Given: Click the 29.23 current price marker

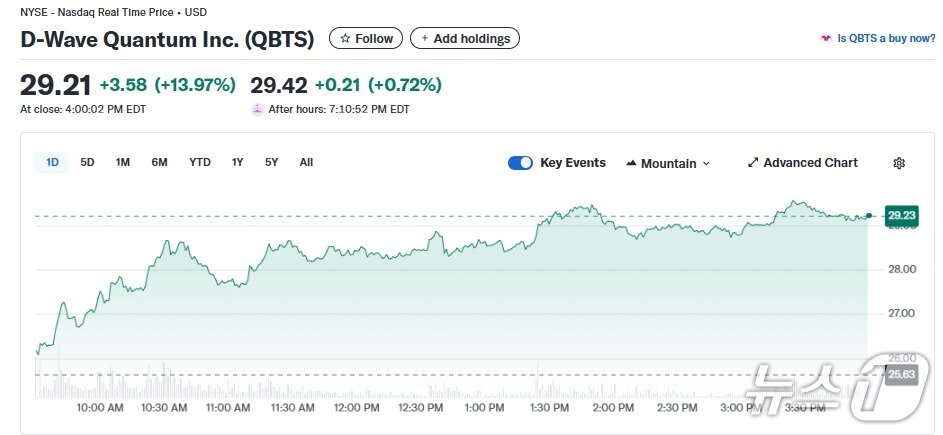Looking at the screenshot, I should click(901, 215).
